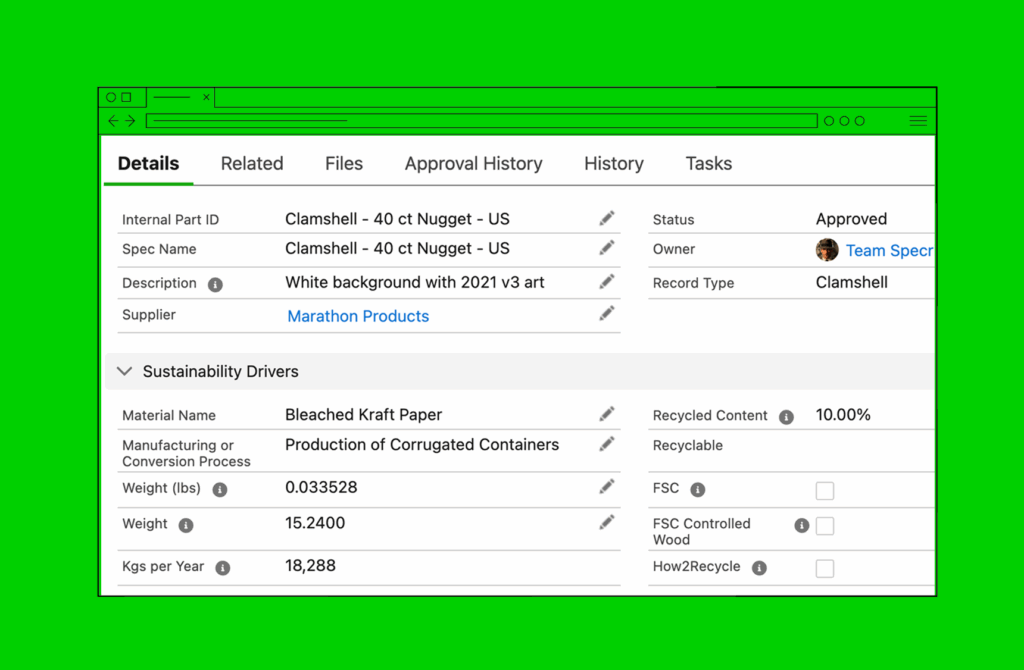
Task: Edit the Weight (lbs) value via pencil
Action: pos(607,487)
